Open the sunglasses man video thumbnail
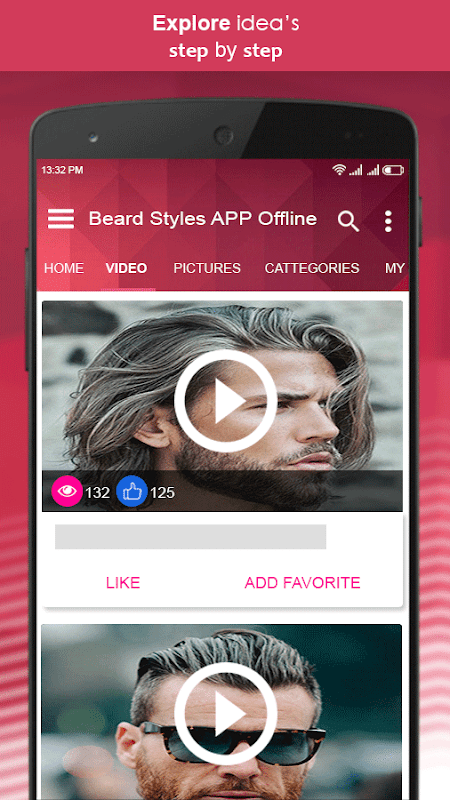Screen dimensions: 450x800 221,712
